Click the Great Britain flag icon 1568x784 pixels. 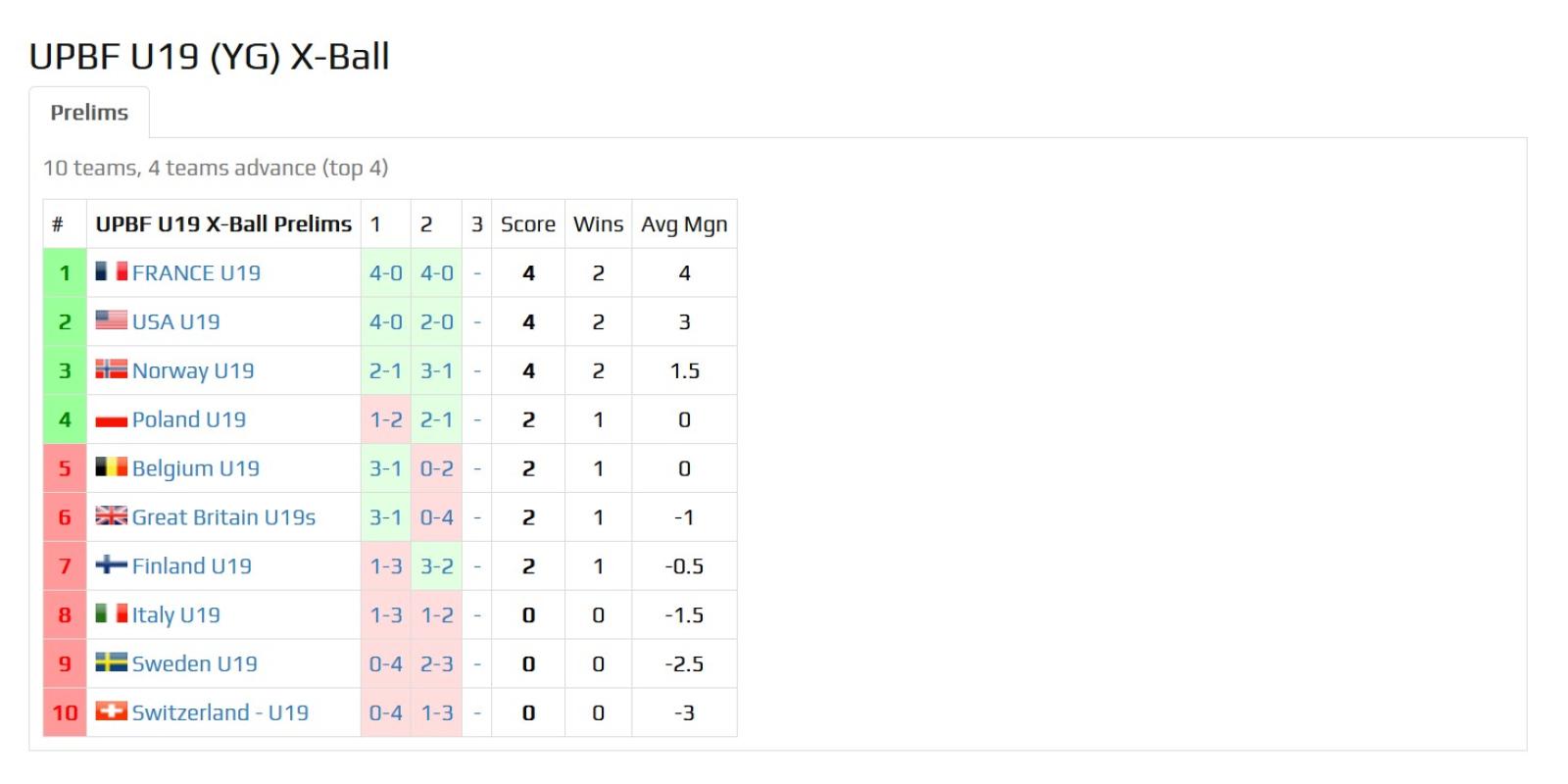point(111,516)
